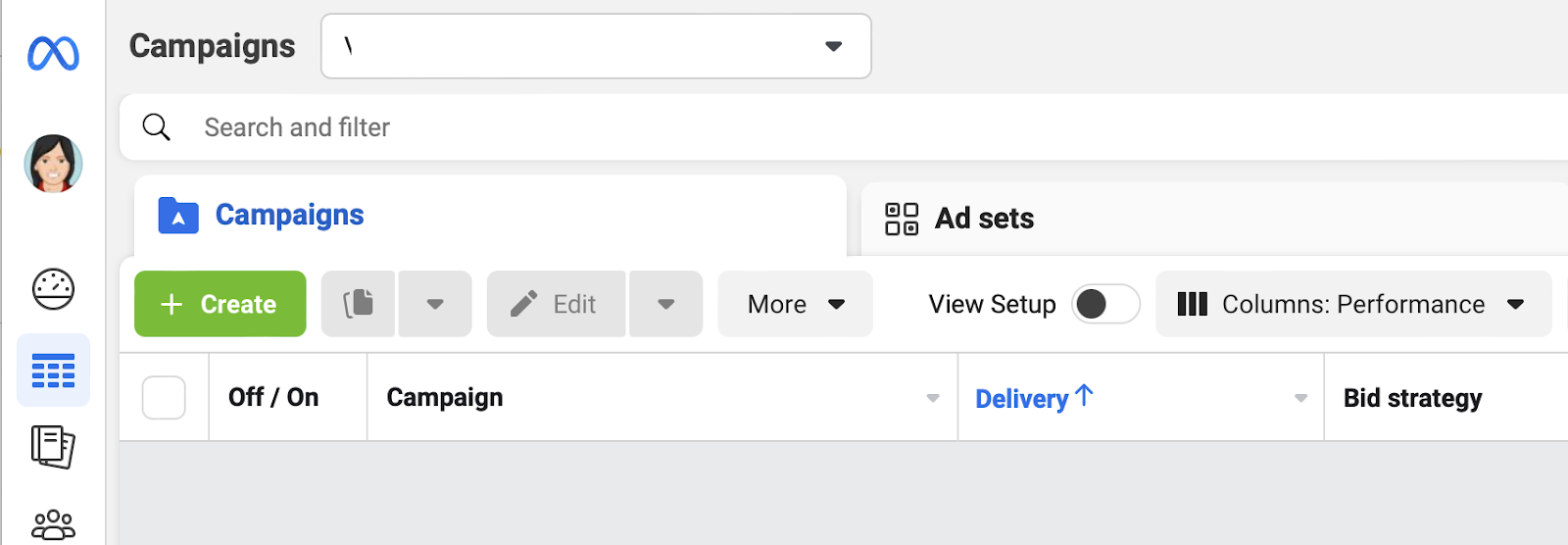
Task: Select the Campaigns tab
Action: [289, 215]
